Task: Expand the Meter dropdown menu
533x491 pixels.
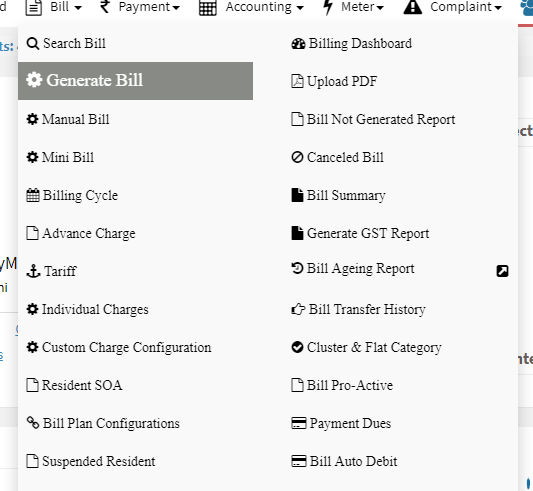Action: [353, 7]
